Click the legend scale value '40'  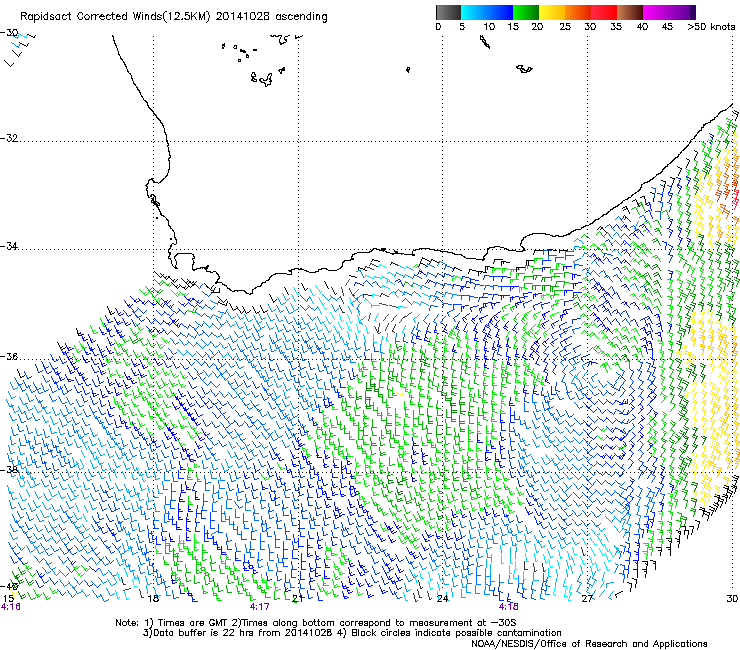[642, 26]
